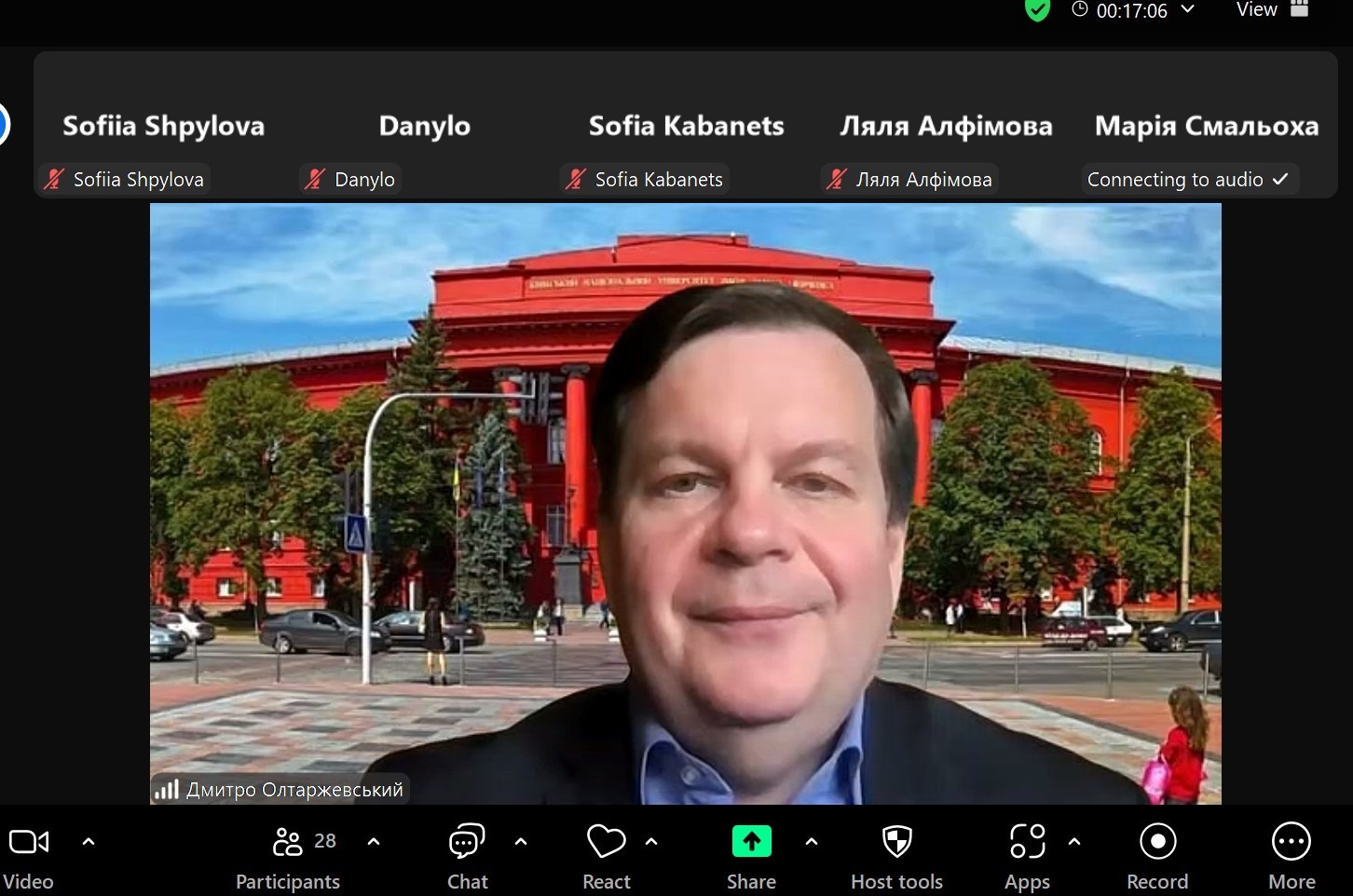Expand video options arrow next to Video
Image resolution: width=1353 pixels, height=896 pixels.
[x=89, y=841]
